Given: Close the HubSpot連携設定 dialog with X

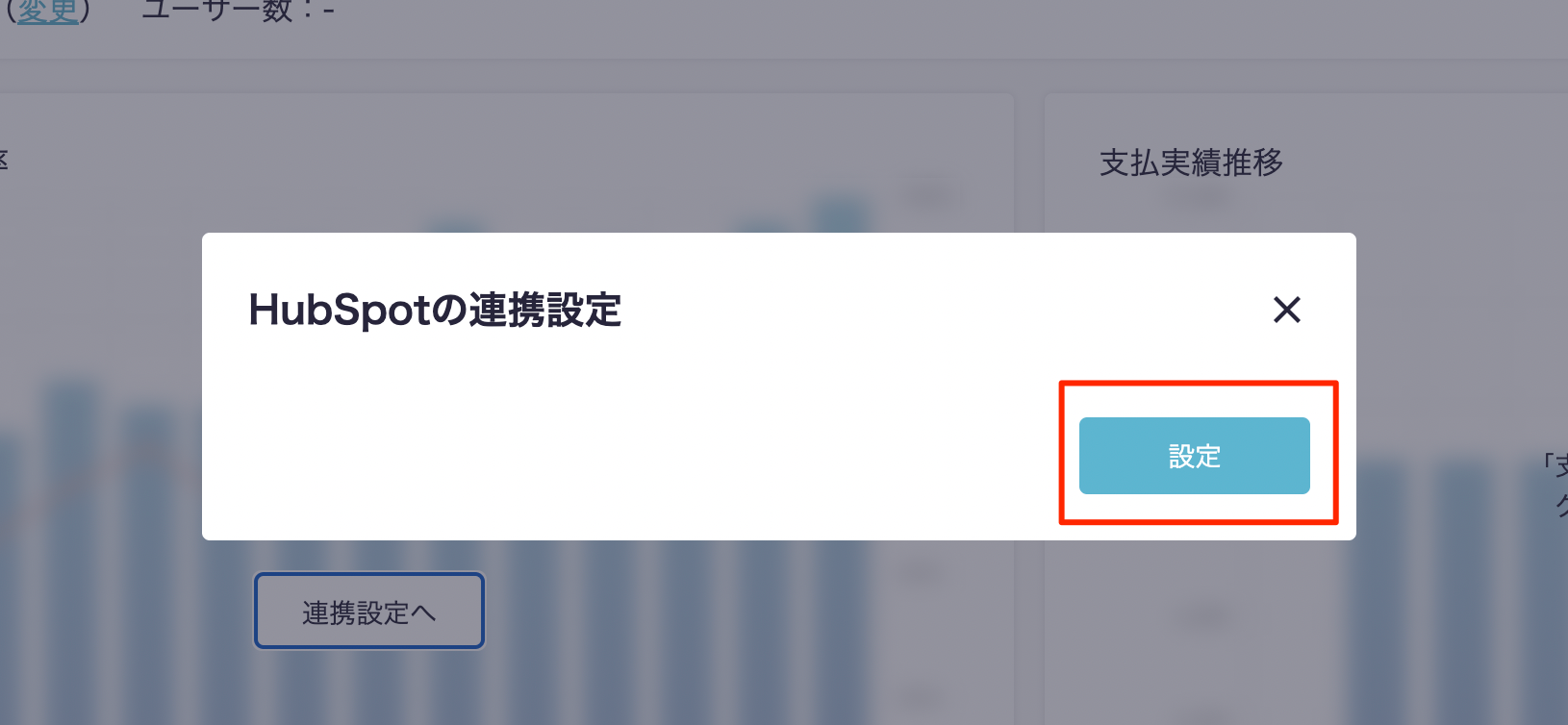Looking at the screenshot, I should click(1286, 310).
